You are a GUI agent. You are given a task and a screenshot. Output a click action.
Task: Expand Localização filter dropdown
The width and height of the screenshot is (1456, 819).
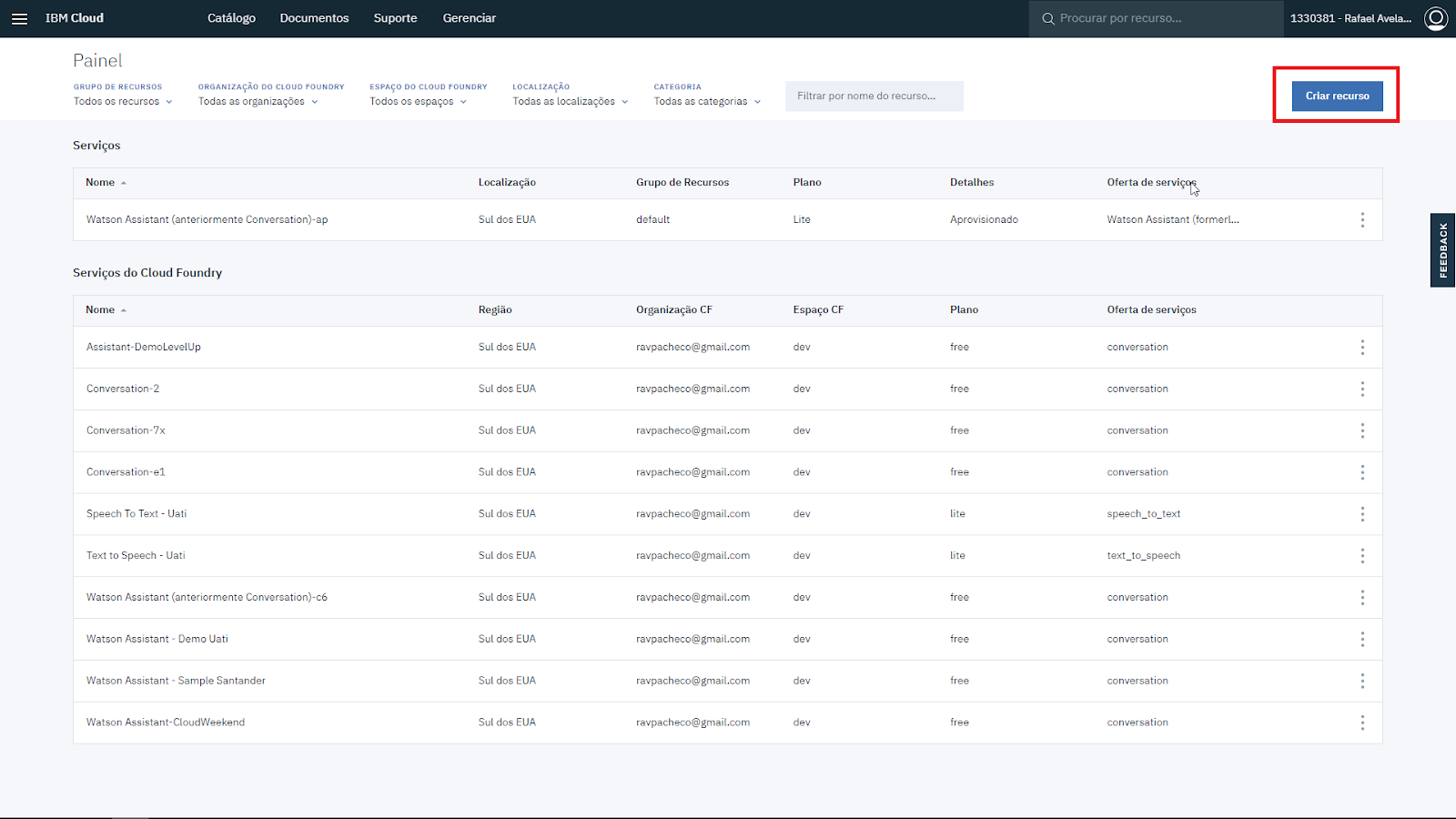tap(571, 101)
